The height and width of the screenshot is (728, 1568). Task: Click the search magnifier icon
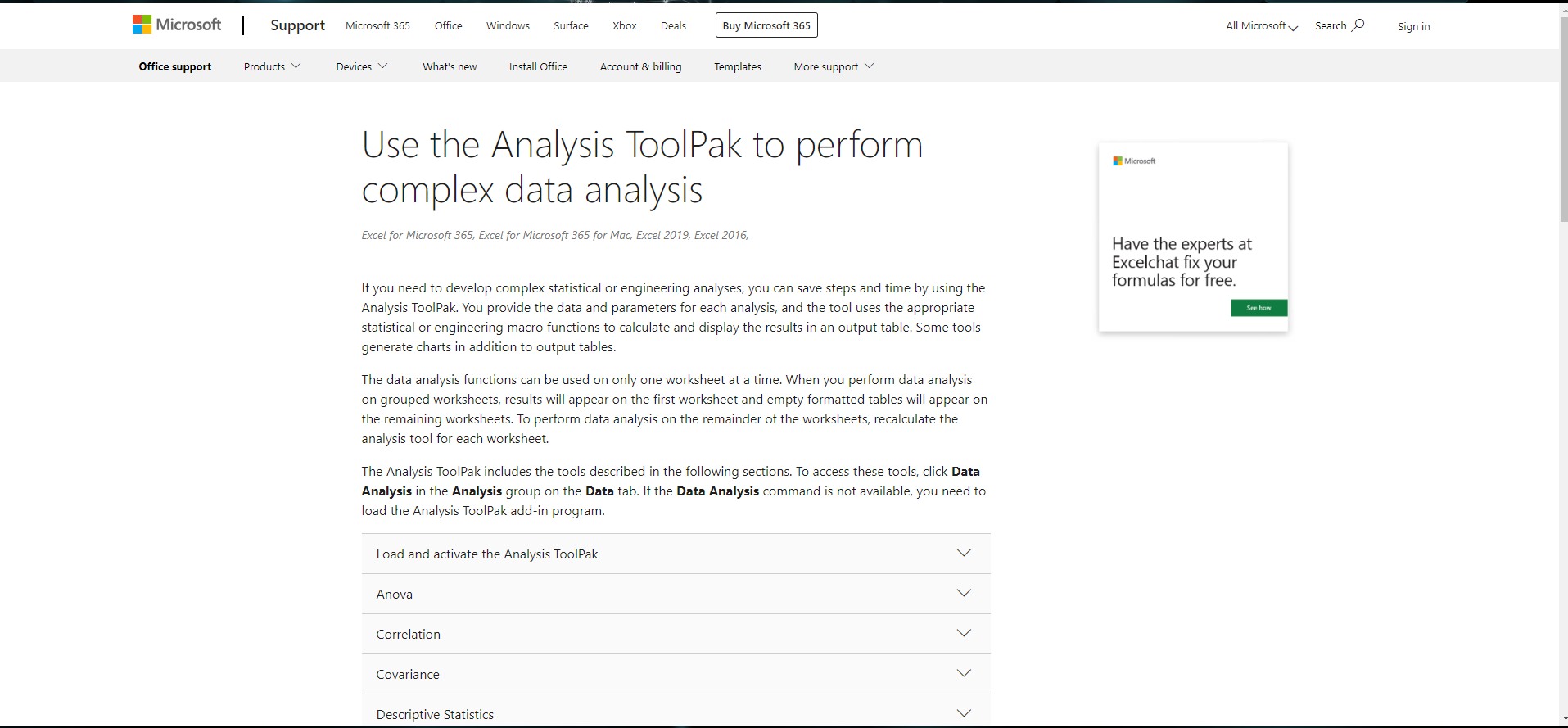1358,25
